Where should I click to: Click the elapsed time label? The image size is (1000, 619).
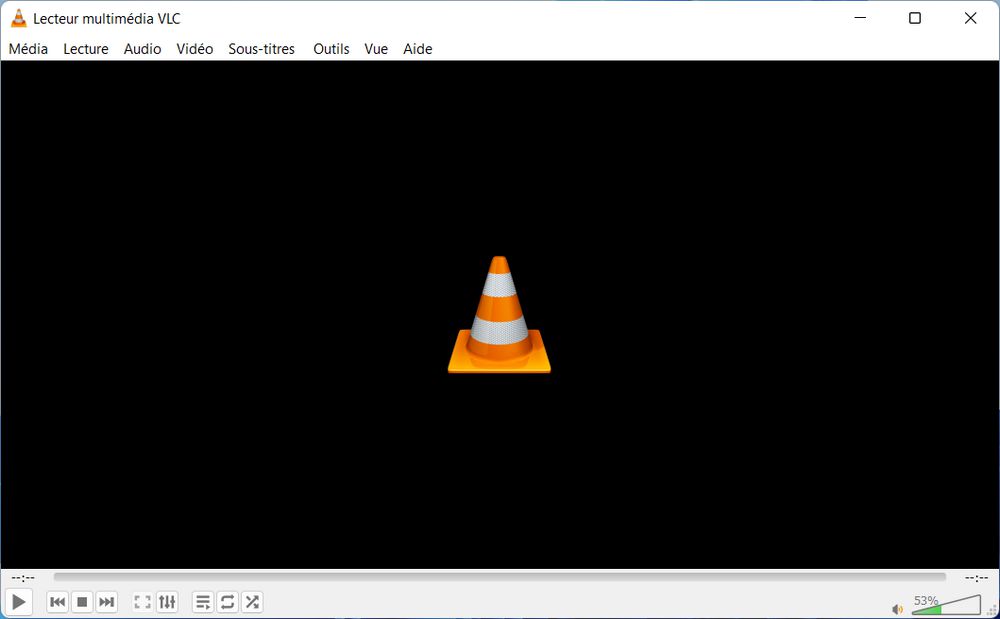point(23,578)
